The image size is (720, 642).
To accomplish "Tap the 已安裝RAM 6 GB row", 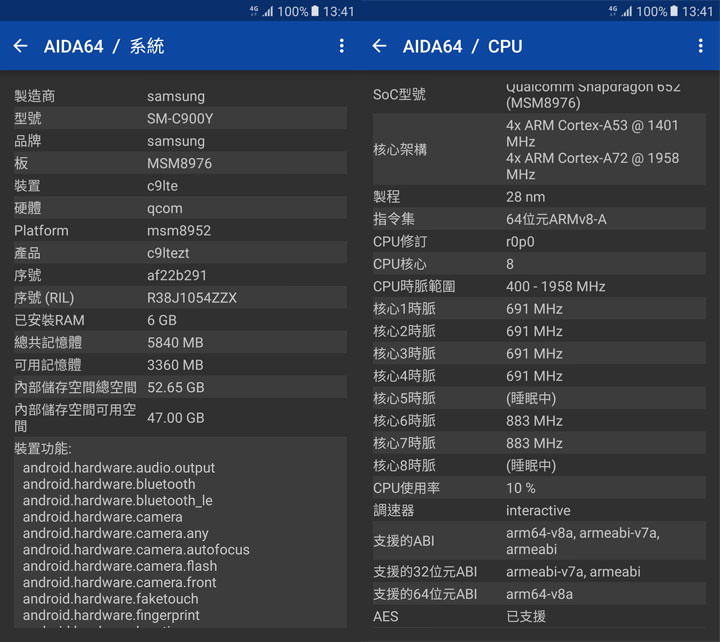I will tap(178, 320).
